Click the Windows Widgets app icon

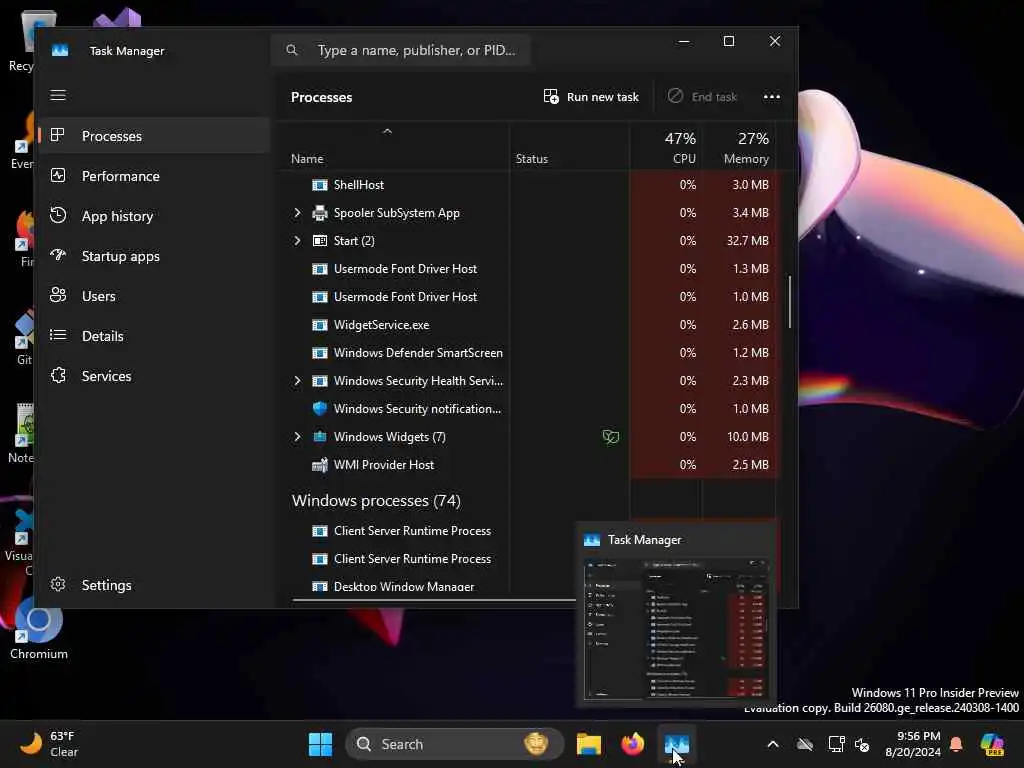[319, 436]
